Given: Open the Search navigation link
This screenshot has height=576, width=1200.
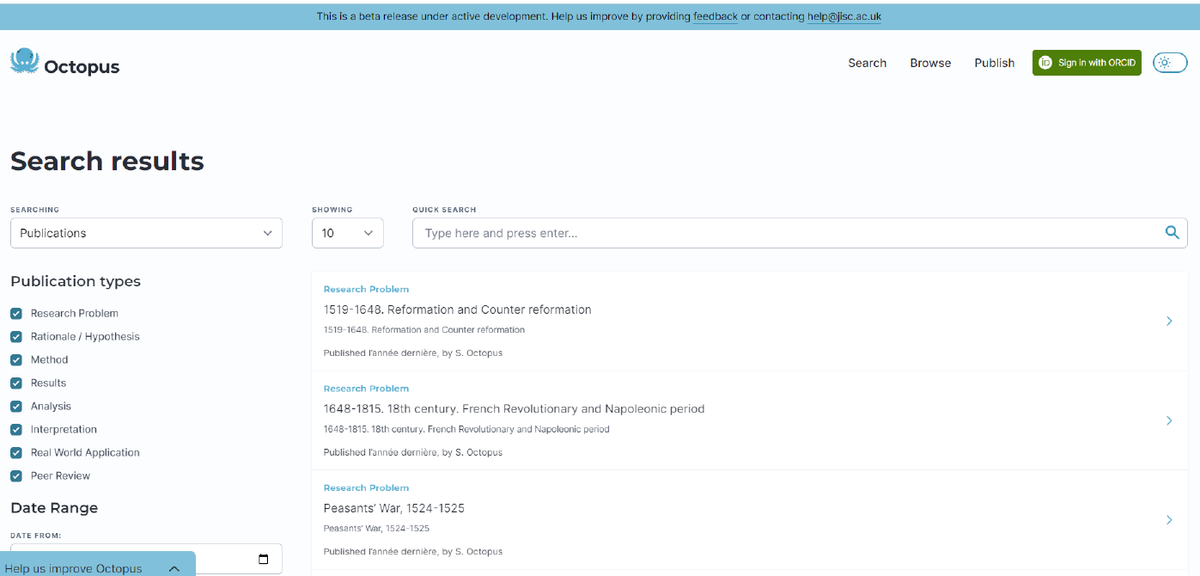Looking at the screenshot, I should click(867, 63).
